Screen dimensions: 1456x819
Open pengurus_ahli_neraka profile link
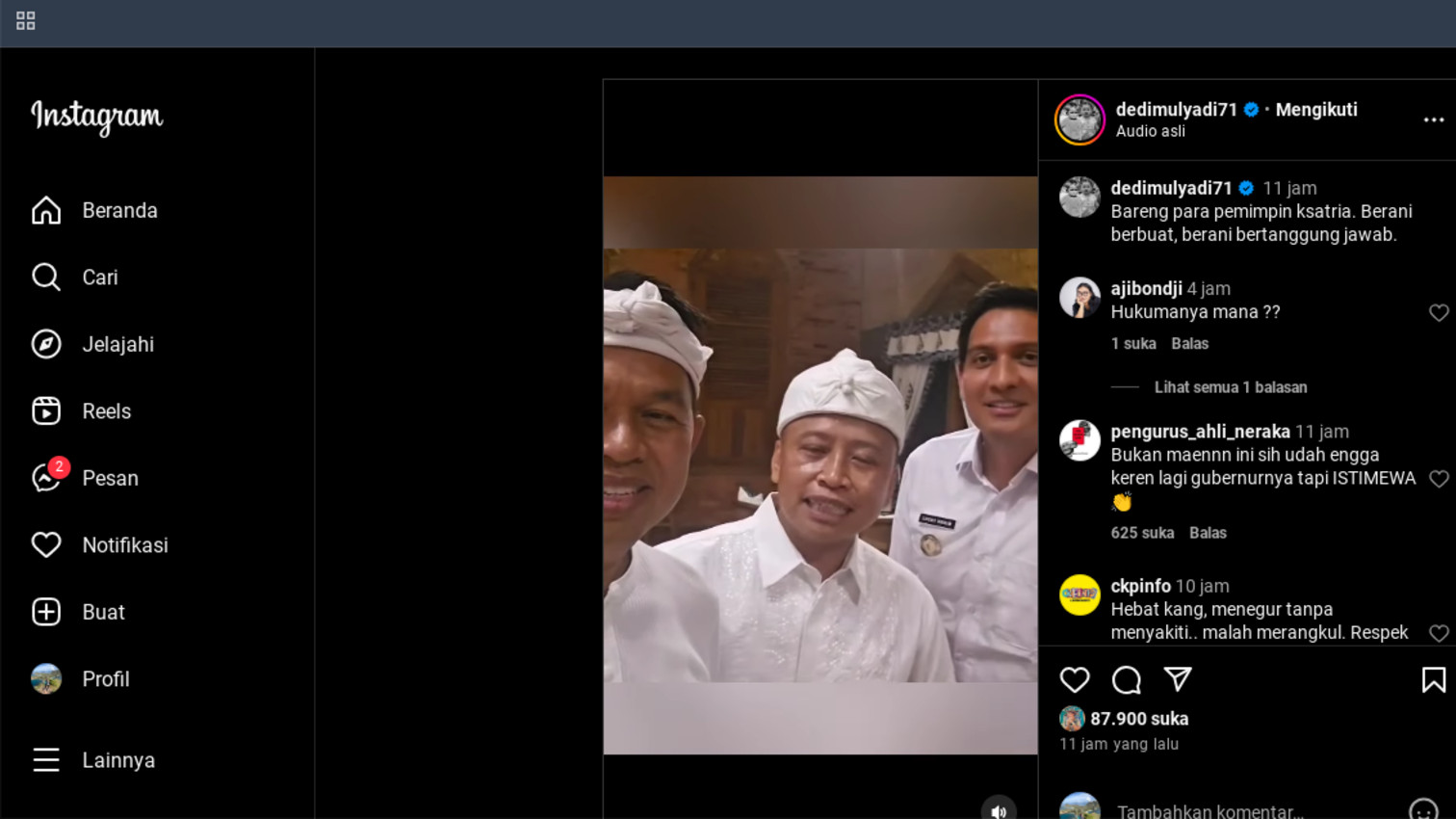[x=1200, y=432]
